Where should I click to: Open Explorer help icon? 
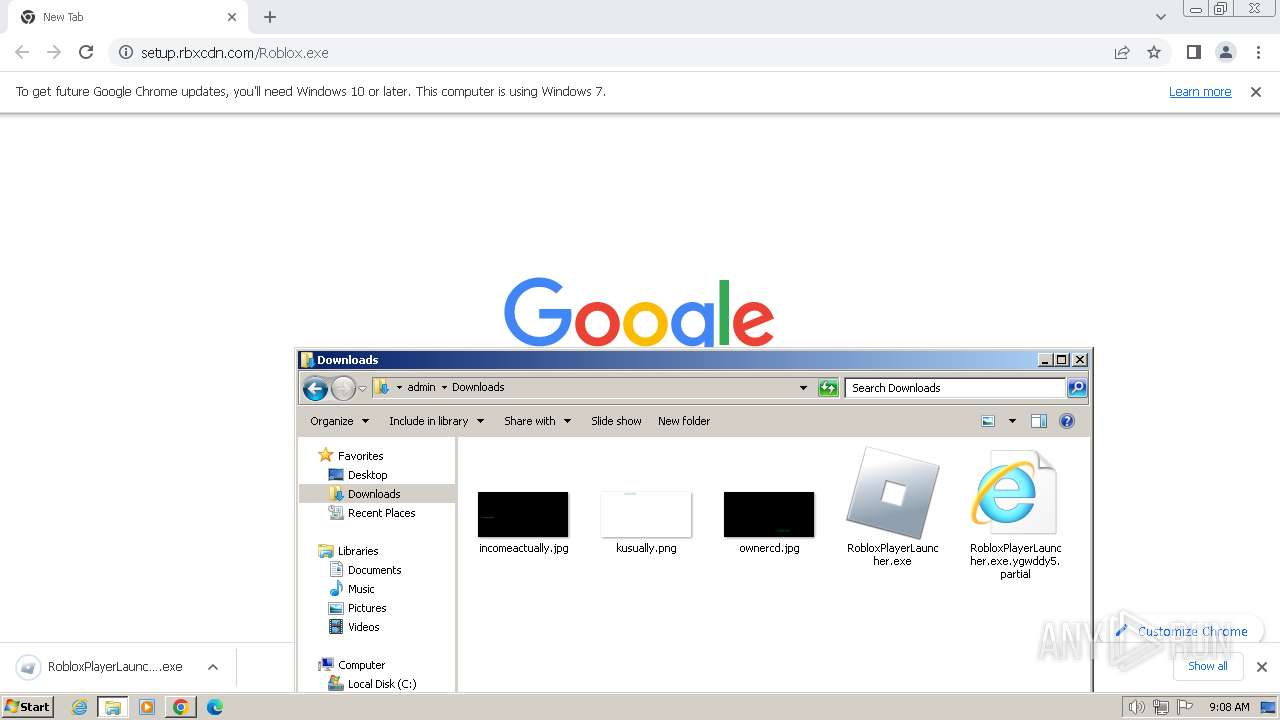1067,421
